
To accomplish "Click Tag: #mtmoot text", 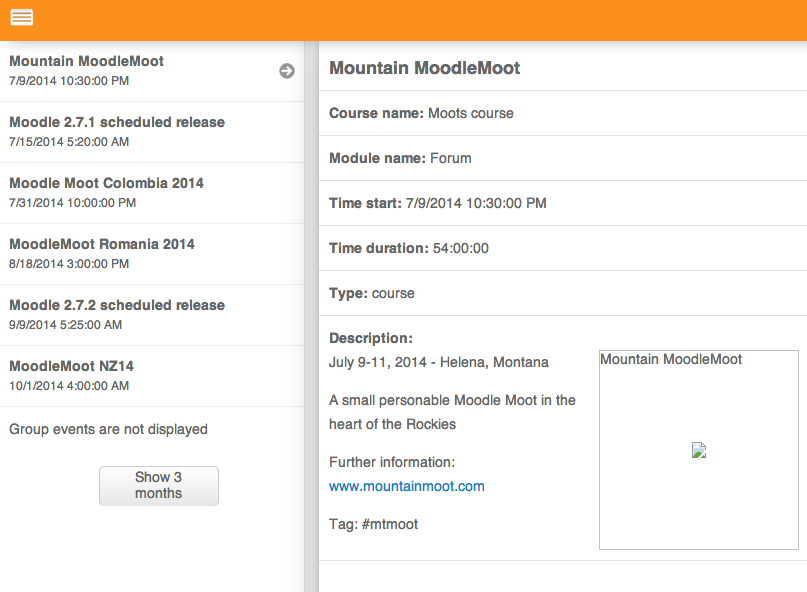I will coord(373,524).
